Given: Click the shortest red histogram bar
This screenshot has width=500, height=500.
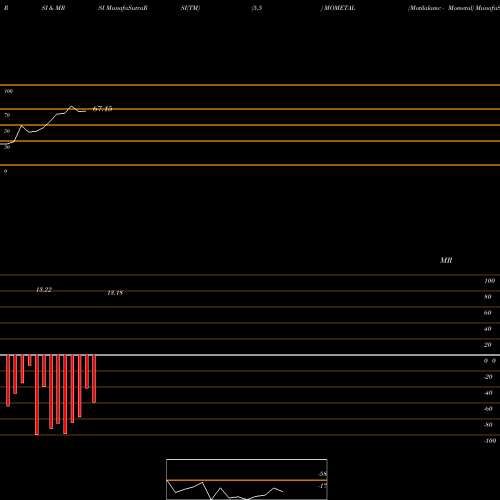Looking at the screenshot, I should point(30,360).
